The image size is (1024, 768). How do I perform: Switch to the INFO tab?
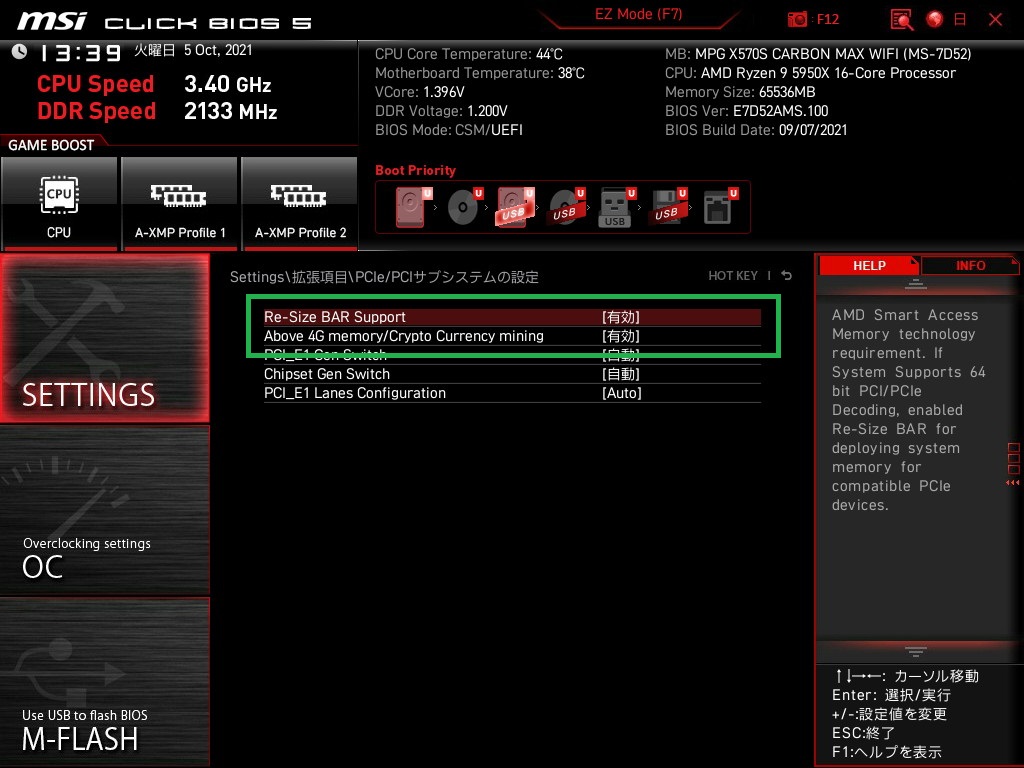(970, 266)
